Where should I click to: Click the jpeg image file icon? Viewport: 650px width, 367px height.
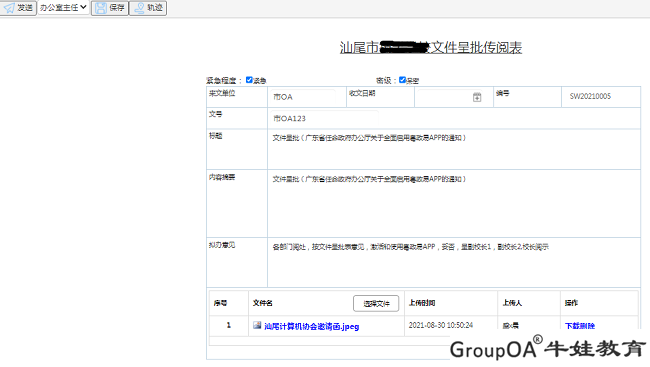tap(257, 326)
